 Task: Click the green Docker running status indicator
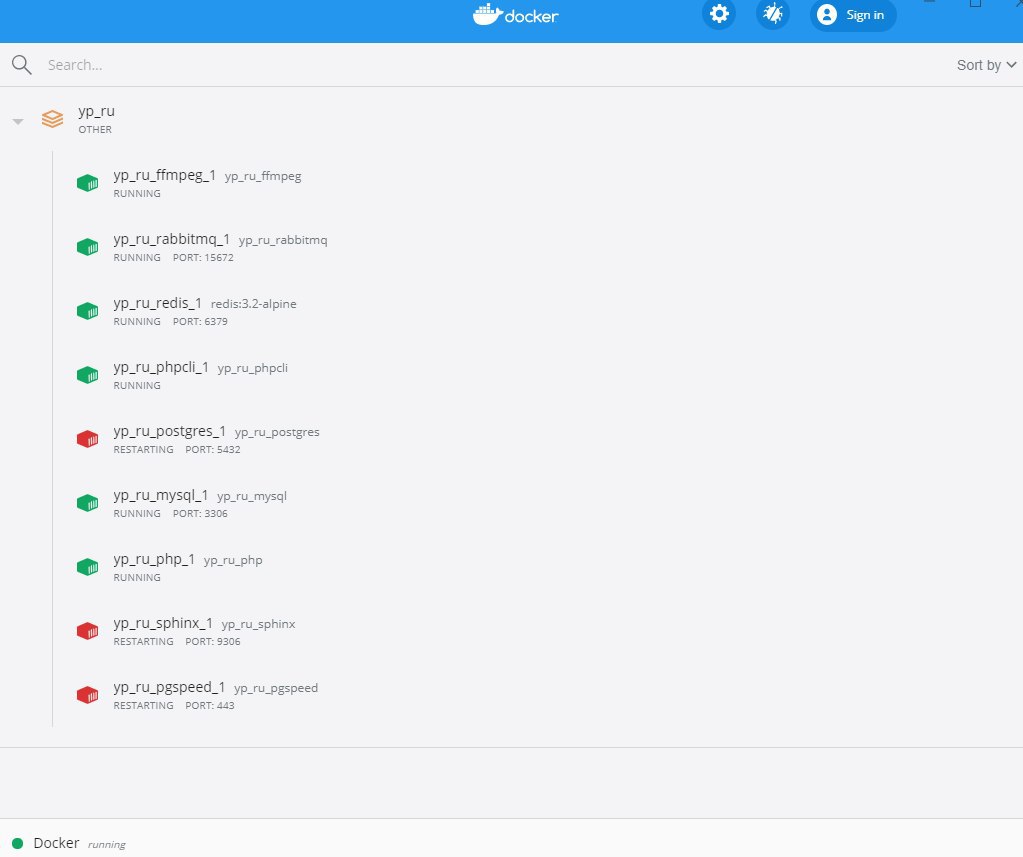(18, 843)
